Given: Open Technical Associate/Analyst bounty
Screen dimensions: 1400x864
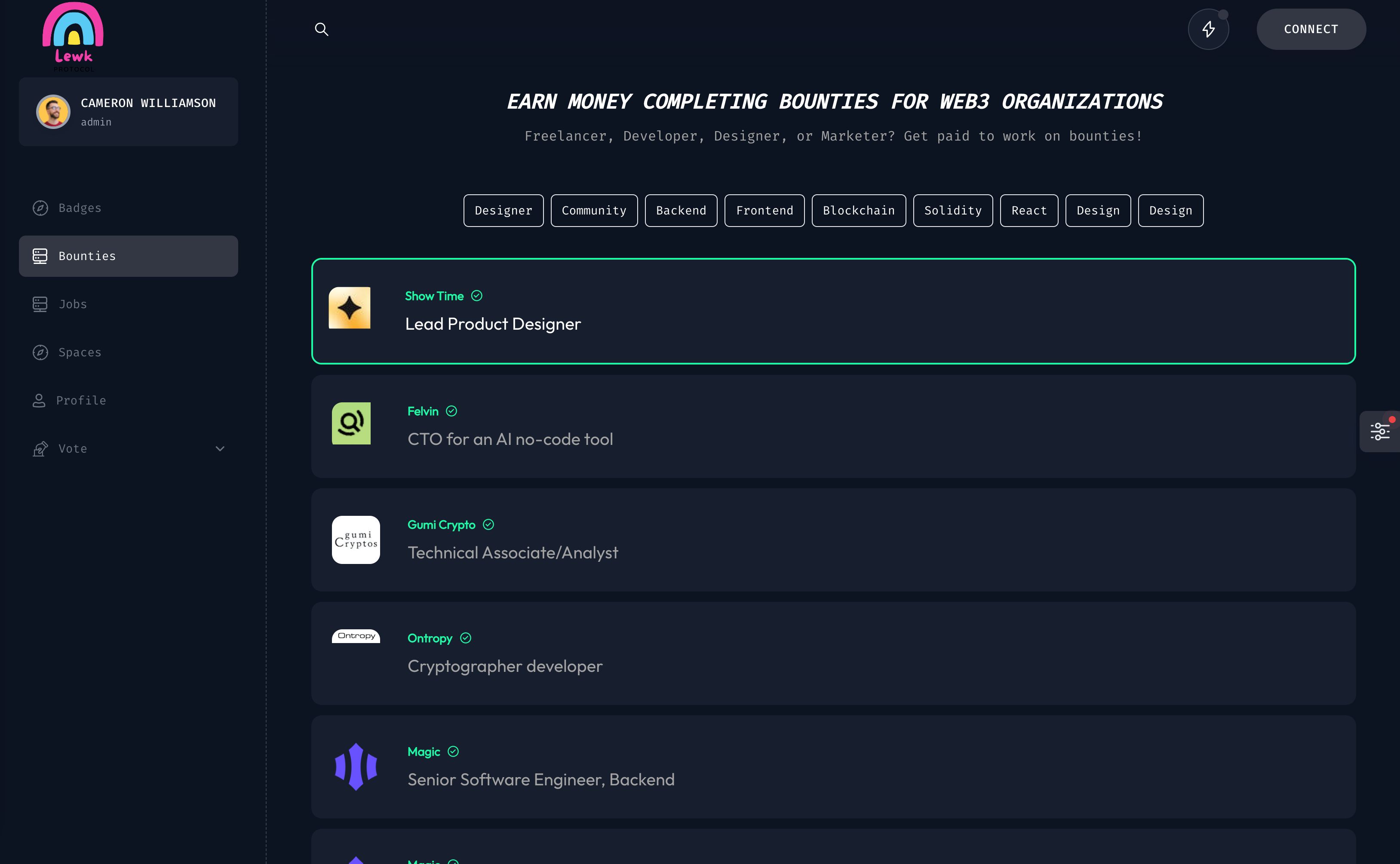Looking at the screenshot, I should [513, 552].
